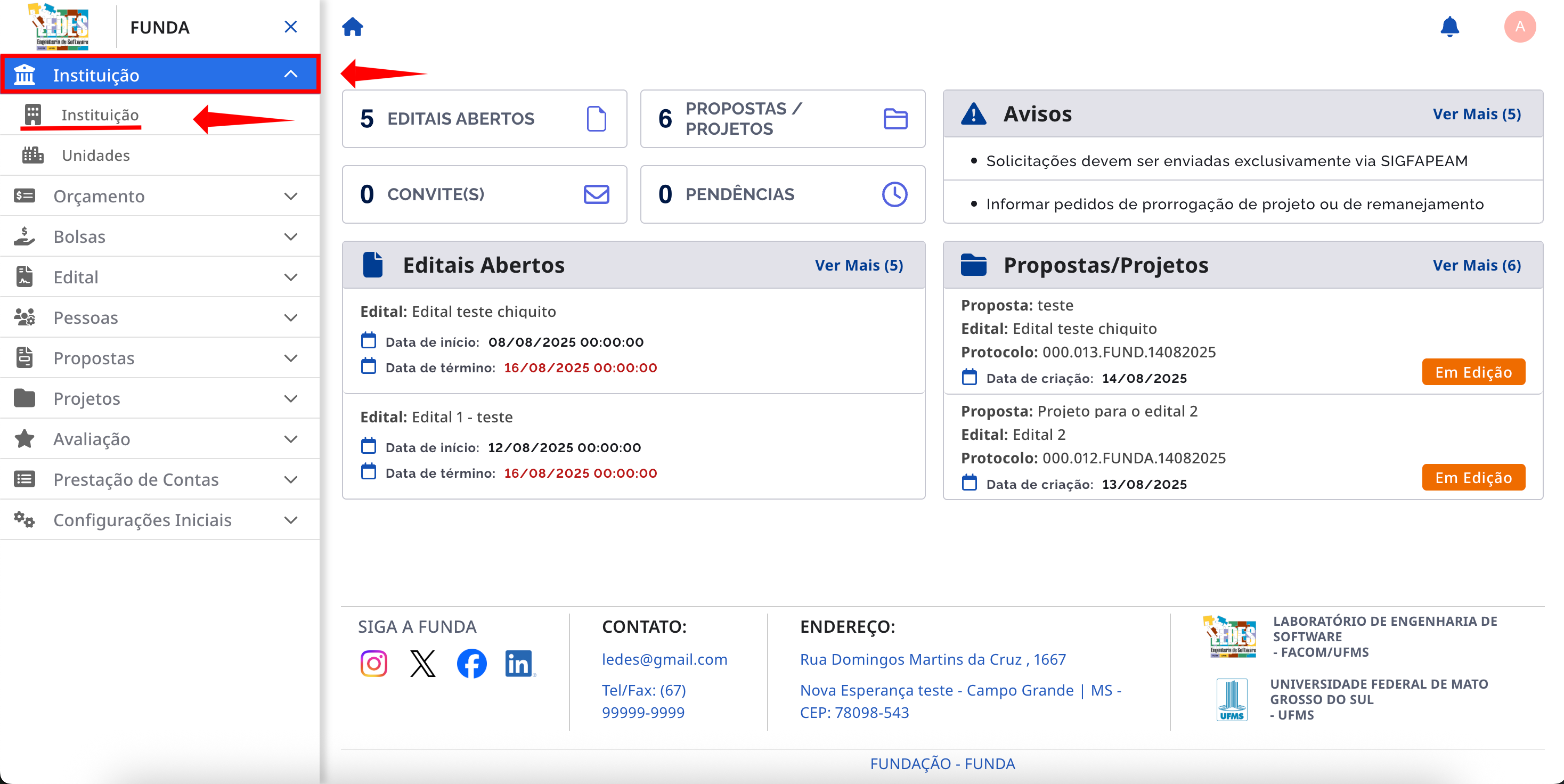Select Instituição submenu item
This screenshot has width=1564, height=784.
point(100,115)
